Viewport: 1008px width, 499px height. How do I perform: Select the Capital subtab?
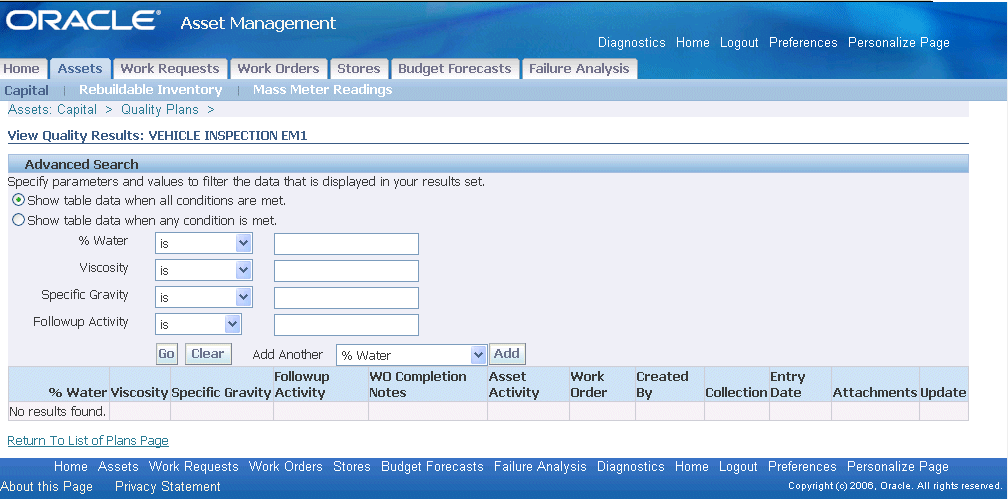tap(26, 90)
